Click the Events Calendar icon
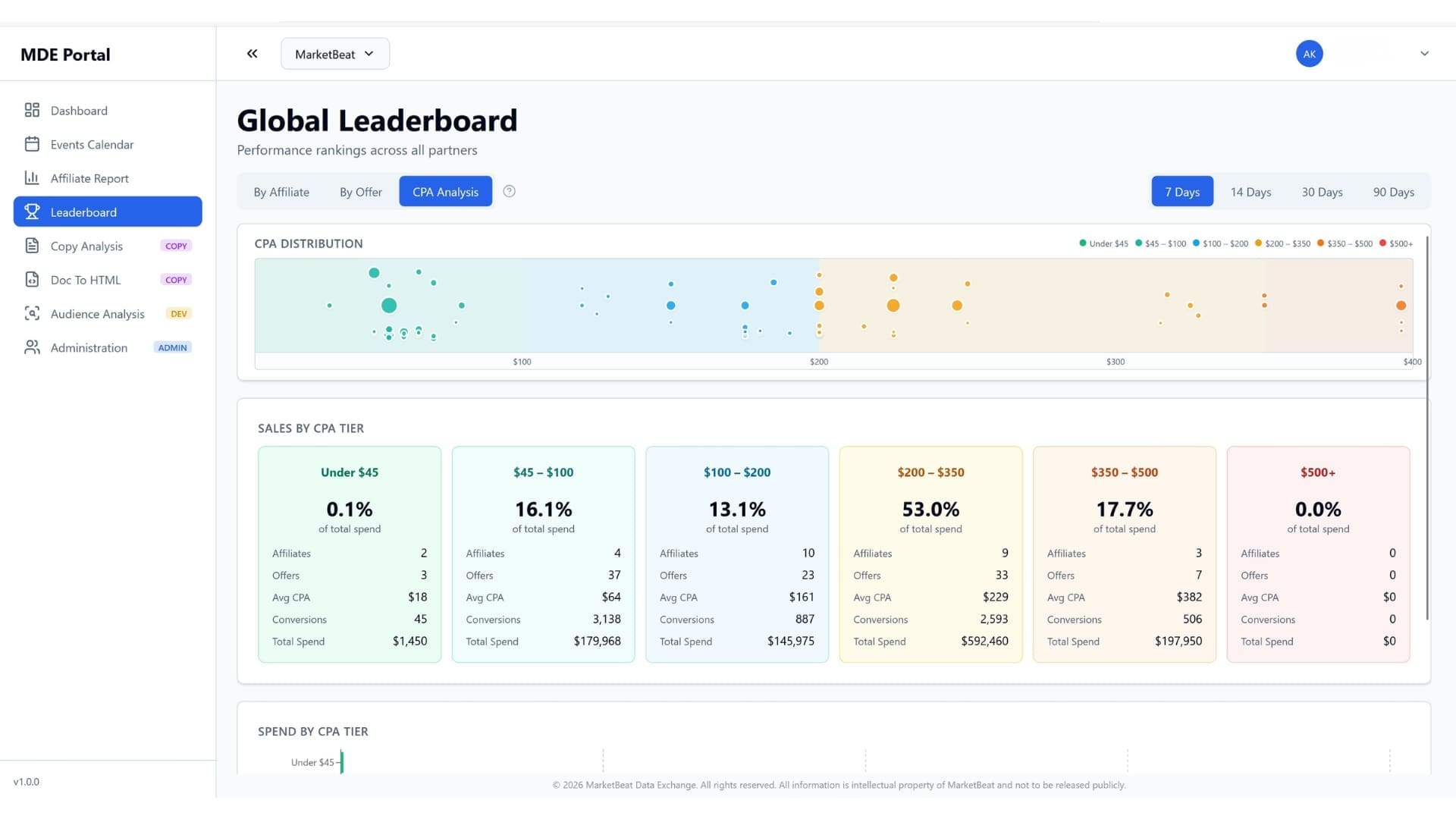Screen dimensions: 1456x819 click(x=32, y=144)
